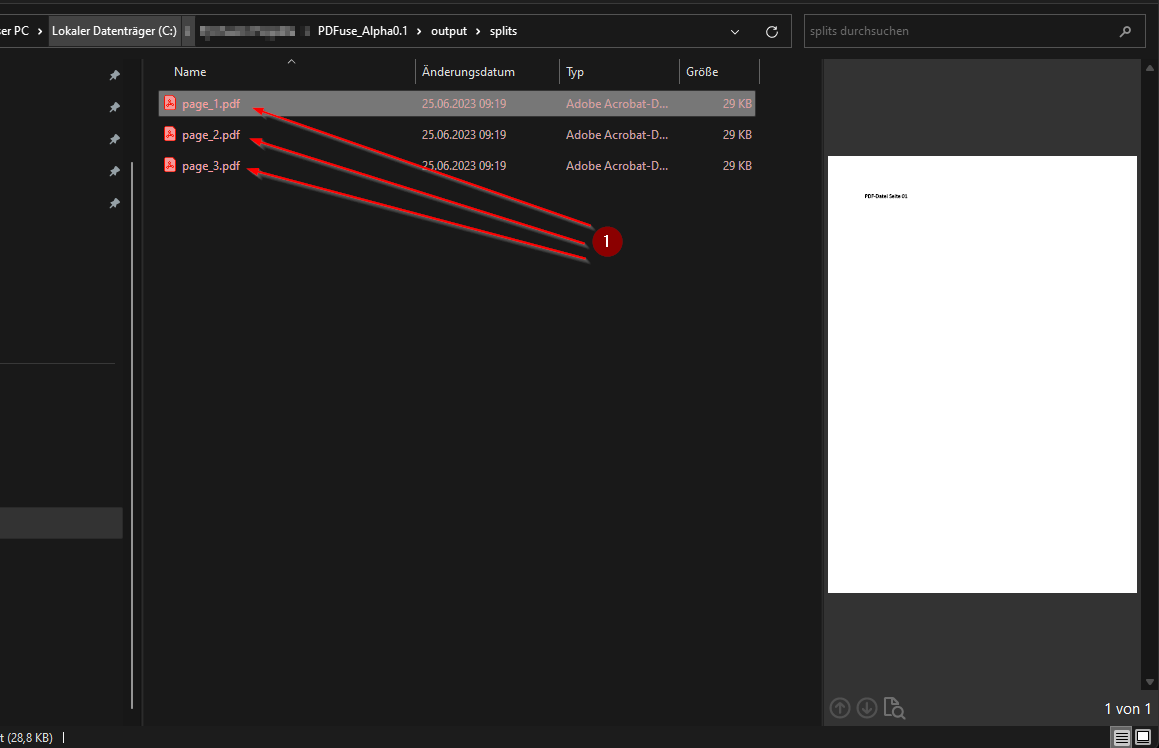The image size is (1159, 748).
Task: Refresh the splits folder view
Action: tap(771, 31)
